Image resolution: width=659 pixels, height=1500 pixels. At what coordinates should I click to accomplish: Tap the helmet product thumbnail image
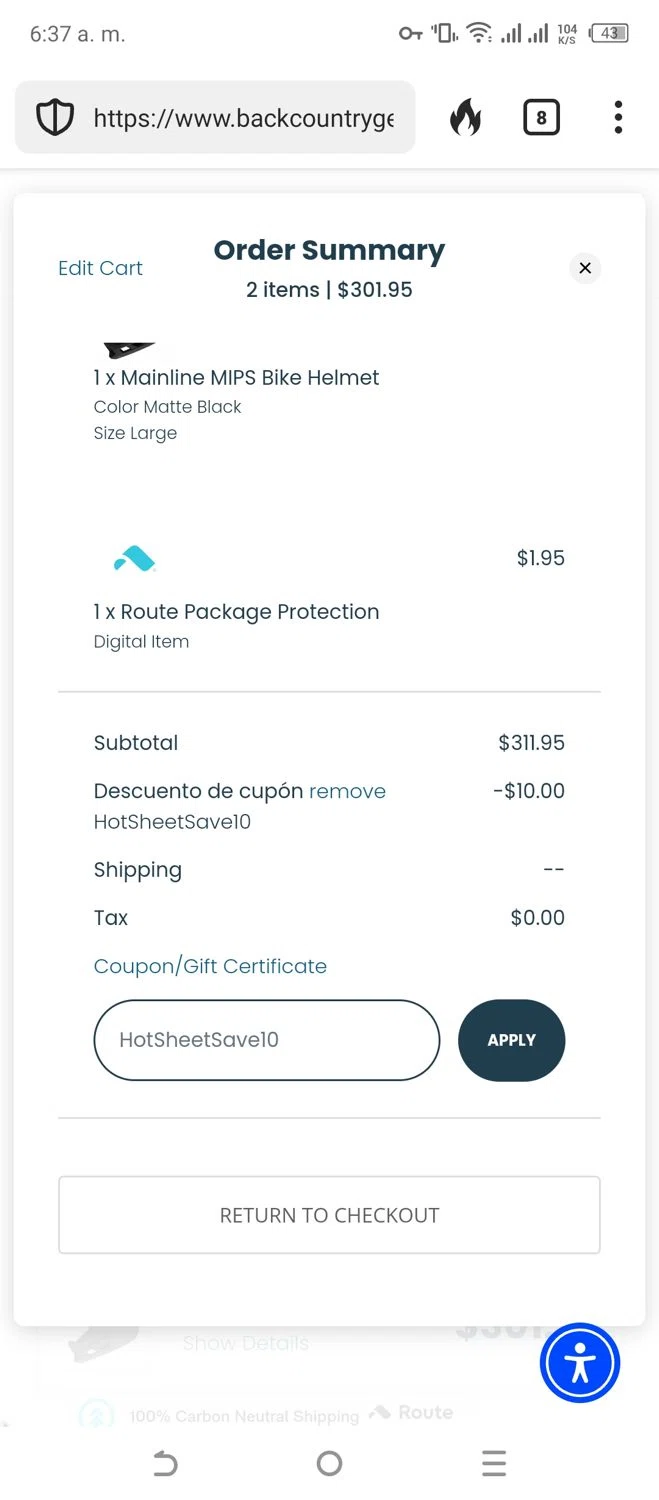[129, 349]
